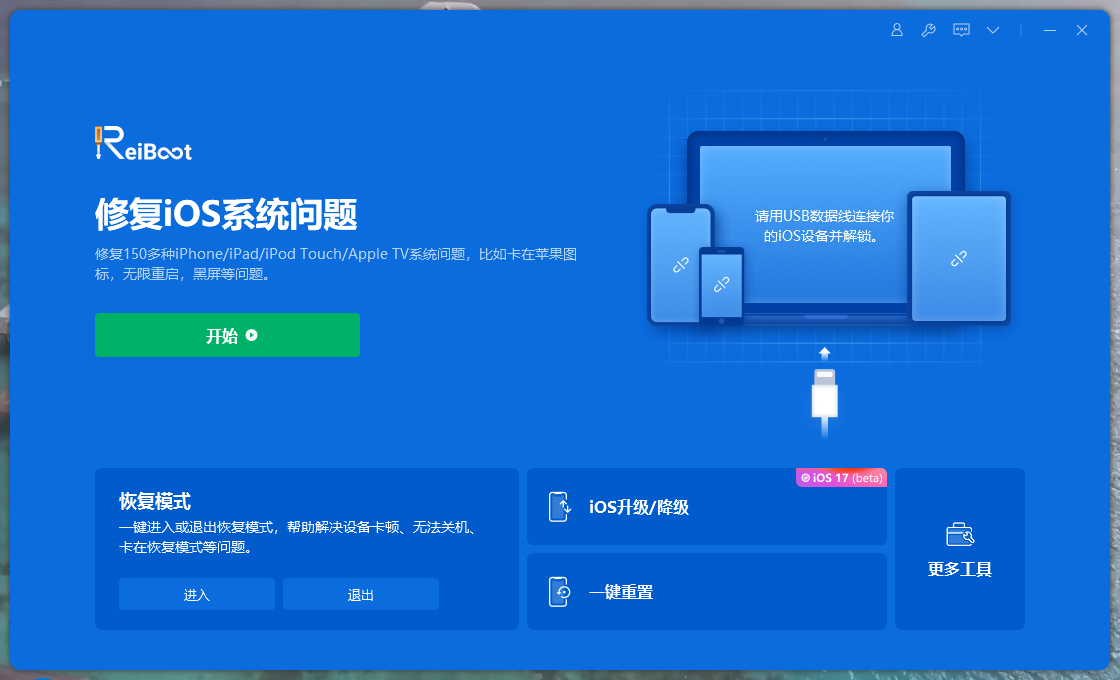Click the ReiBoot logo
The width and height of the screenshot is (1120, 680).
(x=144, y=143)
